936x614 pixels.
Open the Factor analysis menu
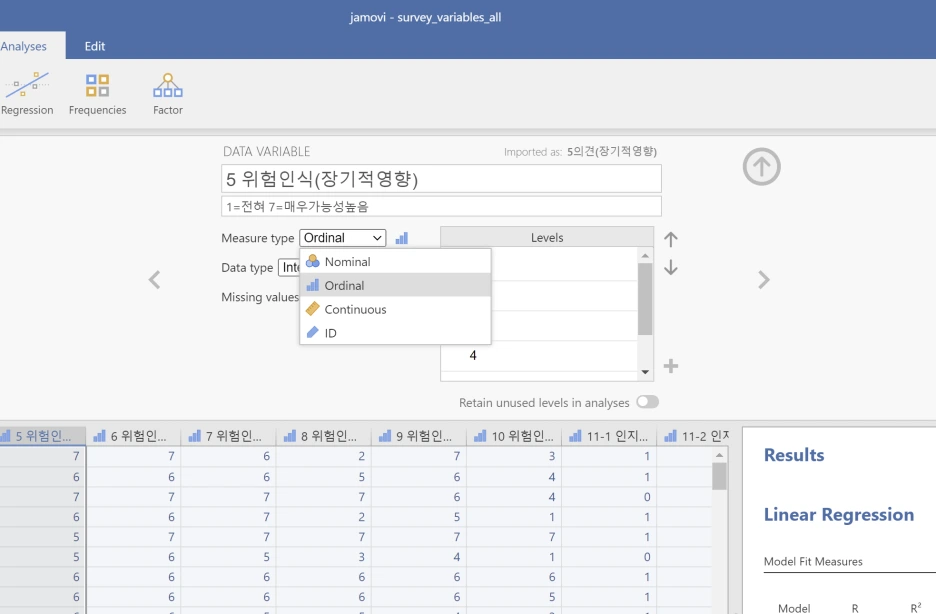[167, 93]
